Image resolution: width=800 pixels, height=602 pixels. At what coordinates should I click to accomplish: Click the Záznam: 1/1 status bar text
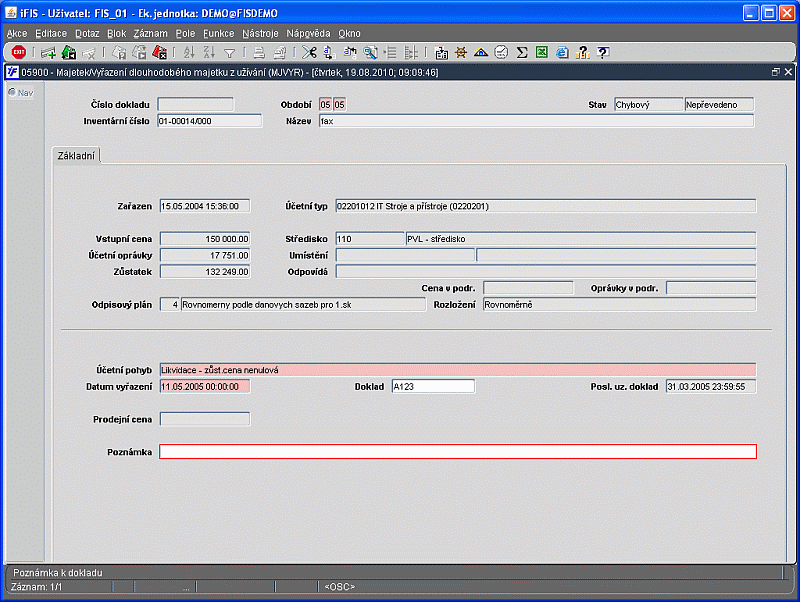[x=37, y=587]
